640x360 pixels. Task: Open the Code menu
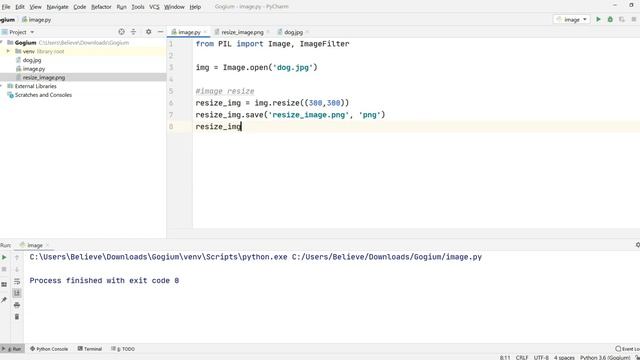tap(80, 7)
